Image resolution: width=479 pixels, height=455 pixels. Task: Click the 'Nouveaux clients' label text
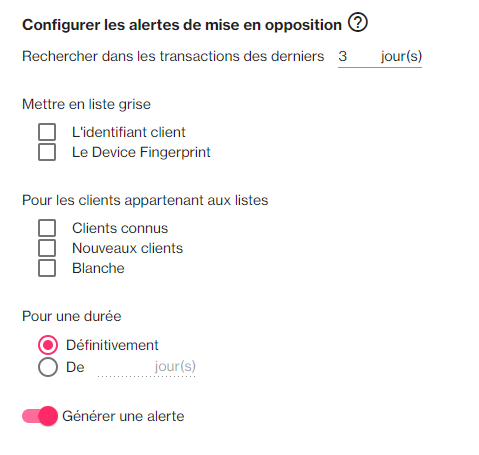click(127, 248)
